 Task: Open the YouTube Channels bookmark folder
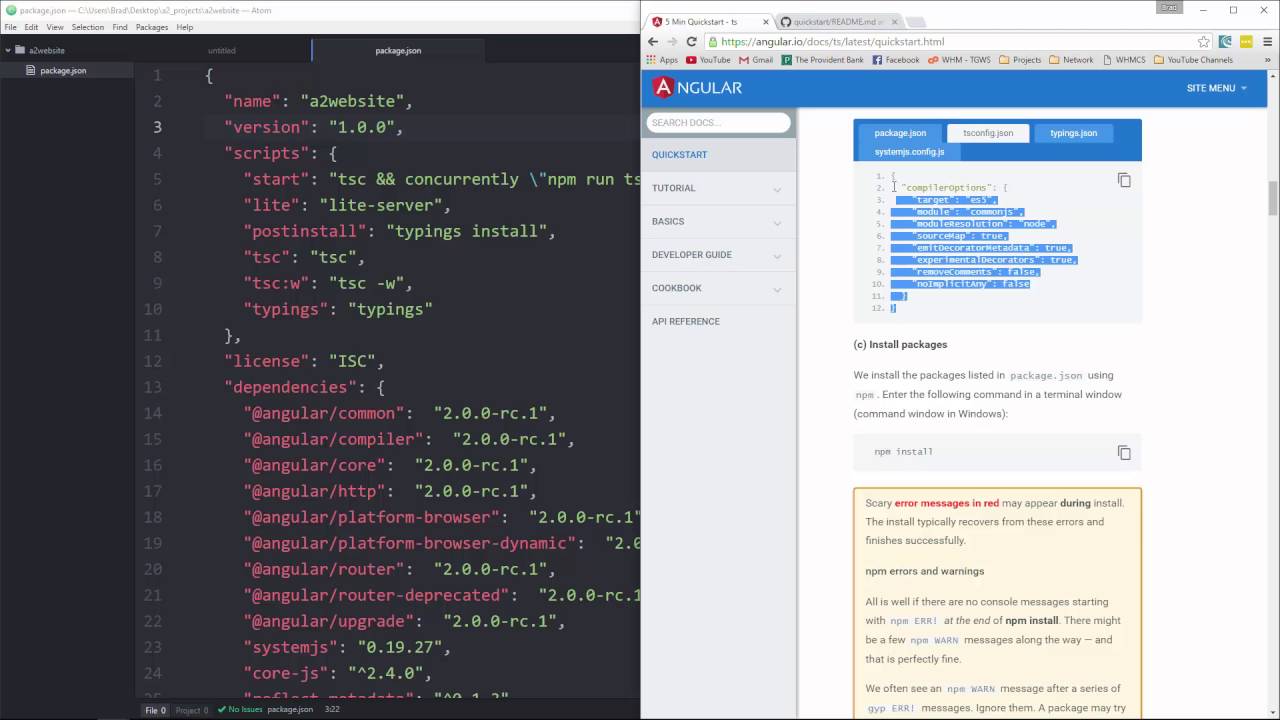(x=1193, y=60)
